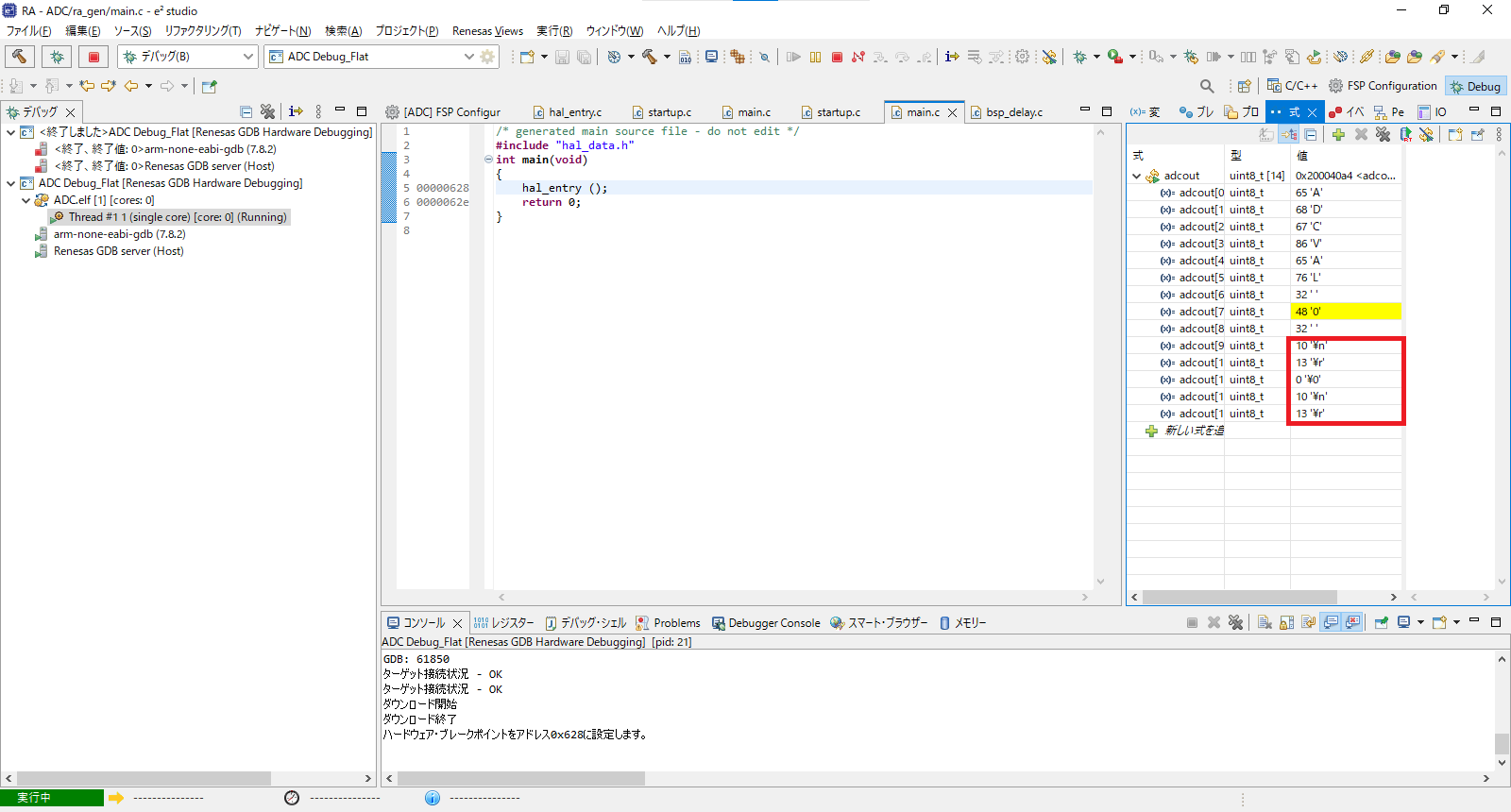Screen dimensions: 1511x812
Task: Select Thread #1 running thread
Action: 170,217
